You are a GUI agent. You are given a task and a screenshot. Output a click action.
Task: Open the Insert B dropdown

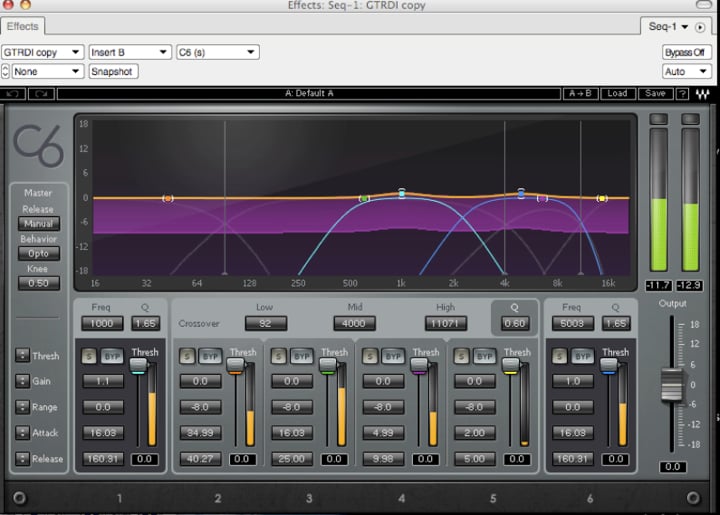point(130,52)
